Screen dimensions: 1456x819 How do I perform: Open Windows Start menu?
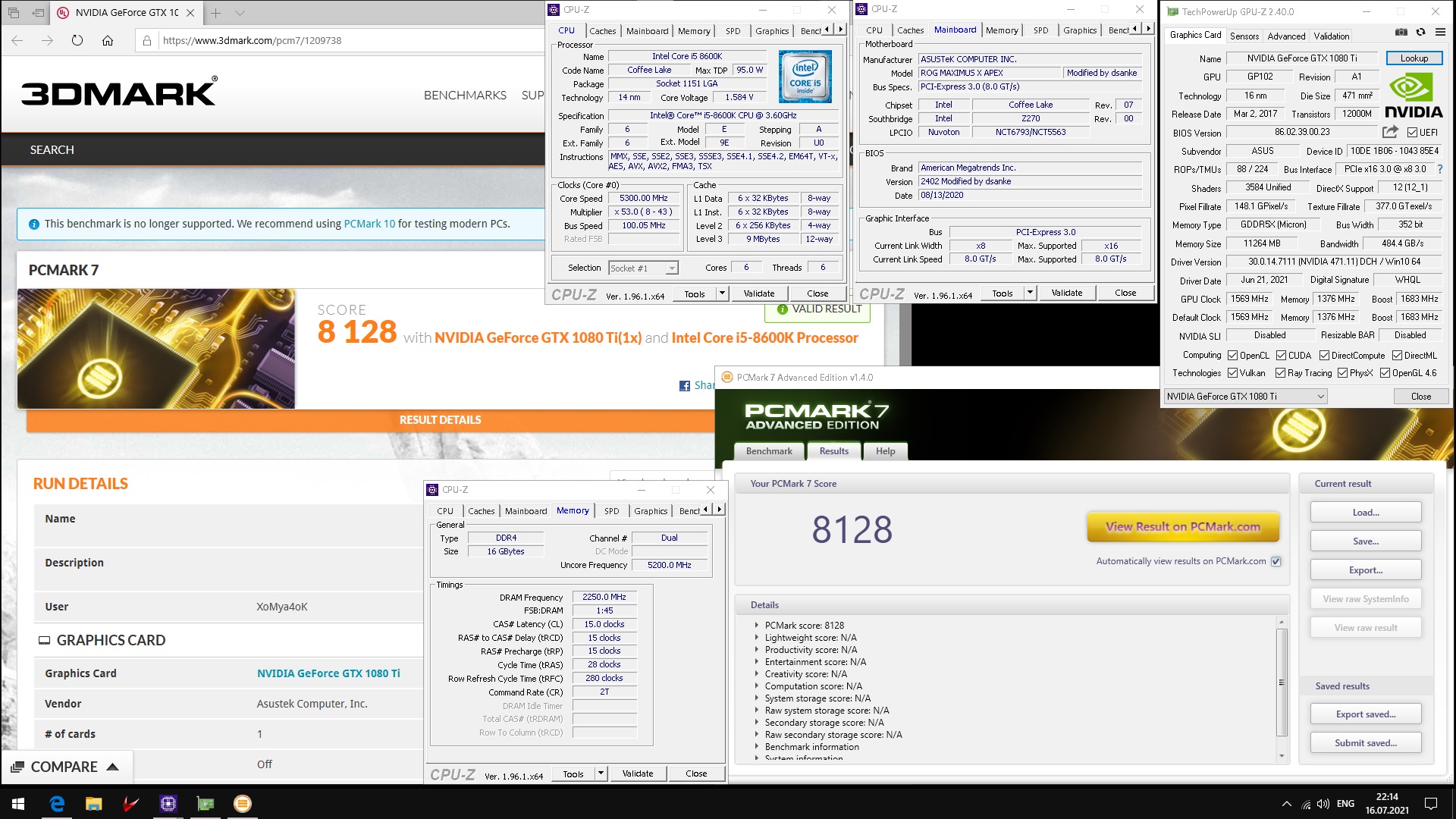coord(18,804)
